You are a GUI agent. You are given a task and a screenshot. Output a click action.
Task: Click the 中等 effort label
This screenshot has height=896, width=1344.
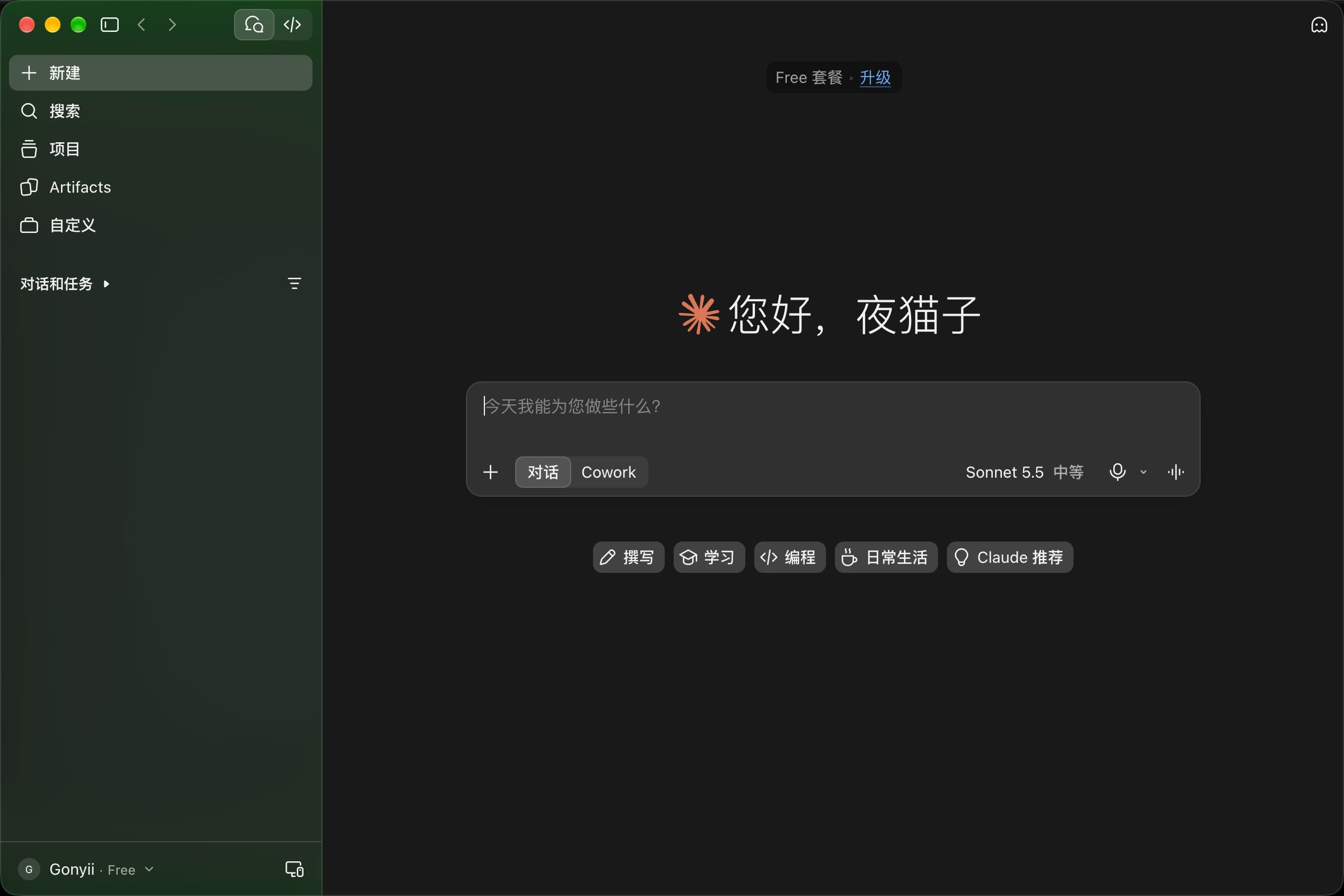pos(1068,472)
